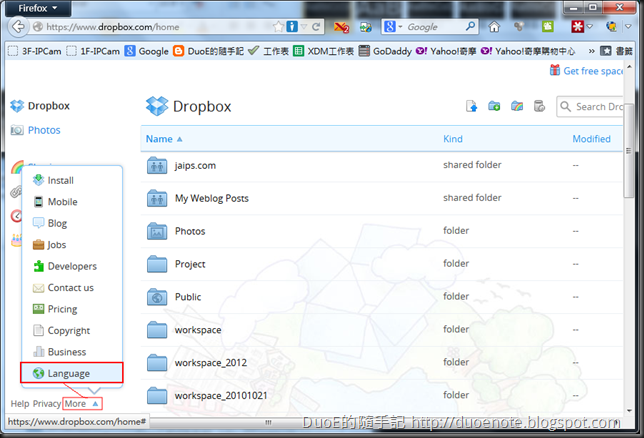Image resolution: width=644 pixels, height=438 pixels.
Task: Click the Dropbox logo in the sidebar
Action: point(17,106)
